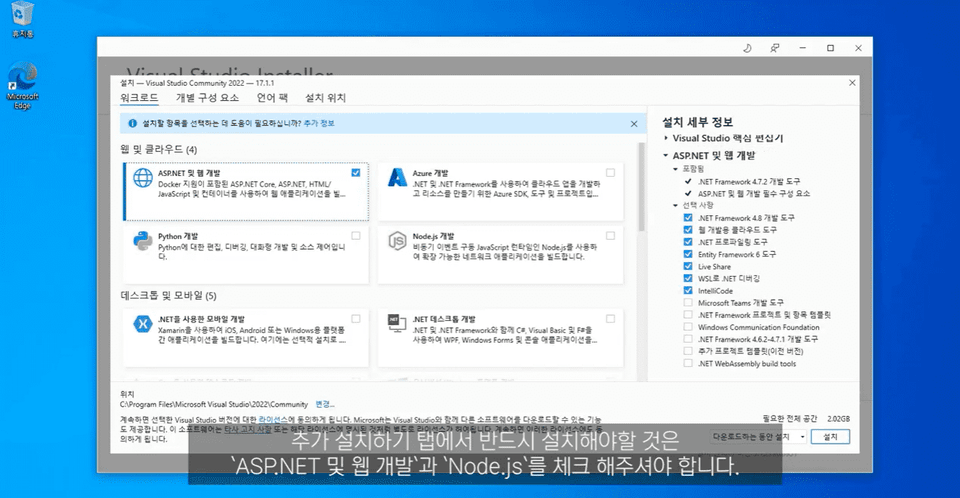Open the 타사 고지 사항 link
The height and width of the screenshot is (498, 960).
tap(248, 429)
